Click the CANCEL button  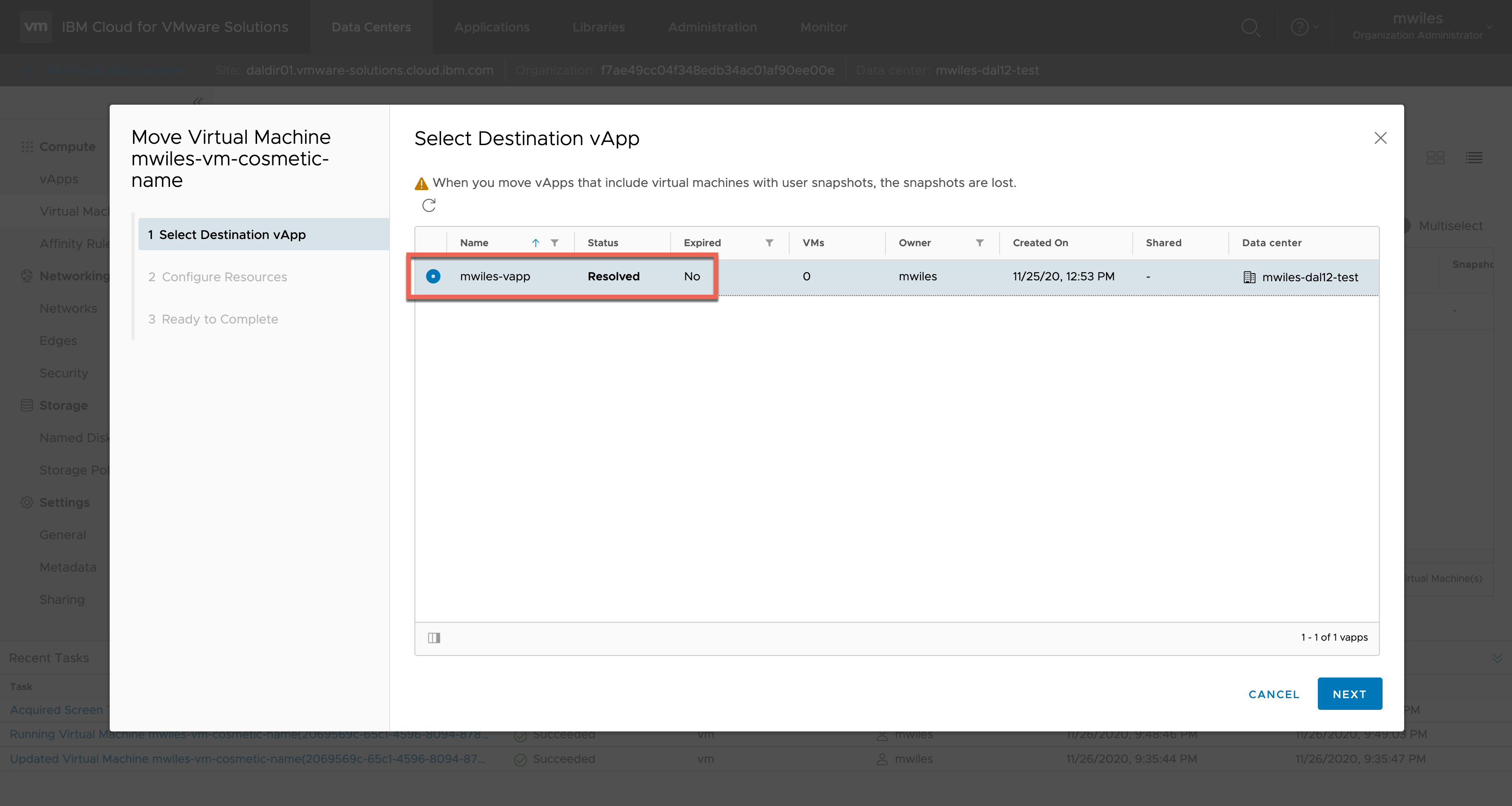pyautogui.click(x=1274, y=694)
